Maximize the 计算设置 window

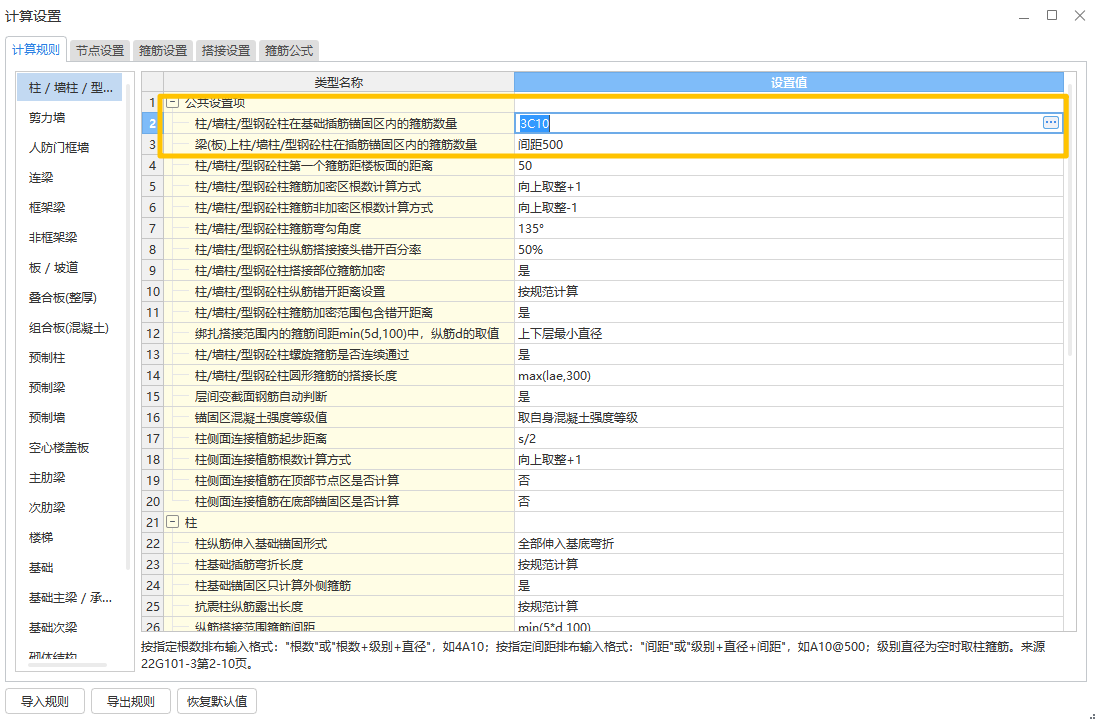coord(1052,15)
